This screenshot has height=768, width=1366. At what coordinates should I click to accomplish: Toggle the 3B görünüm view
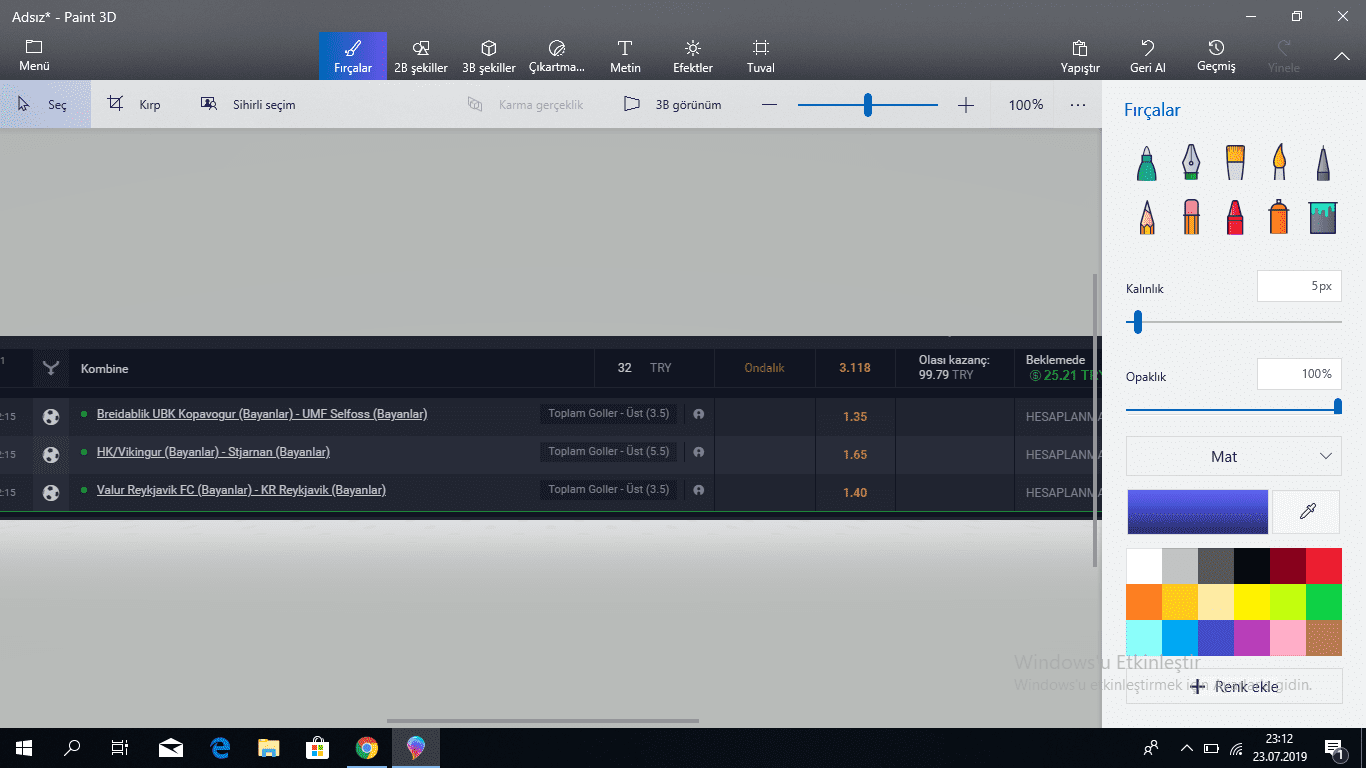point(672,104)
